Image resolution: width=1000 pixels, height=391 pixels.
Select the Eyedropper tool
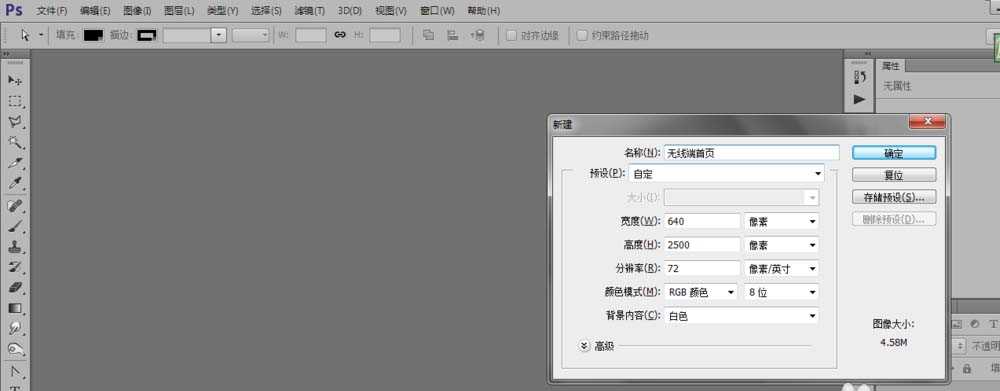[15, 184]
